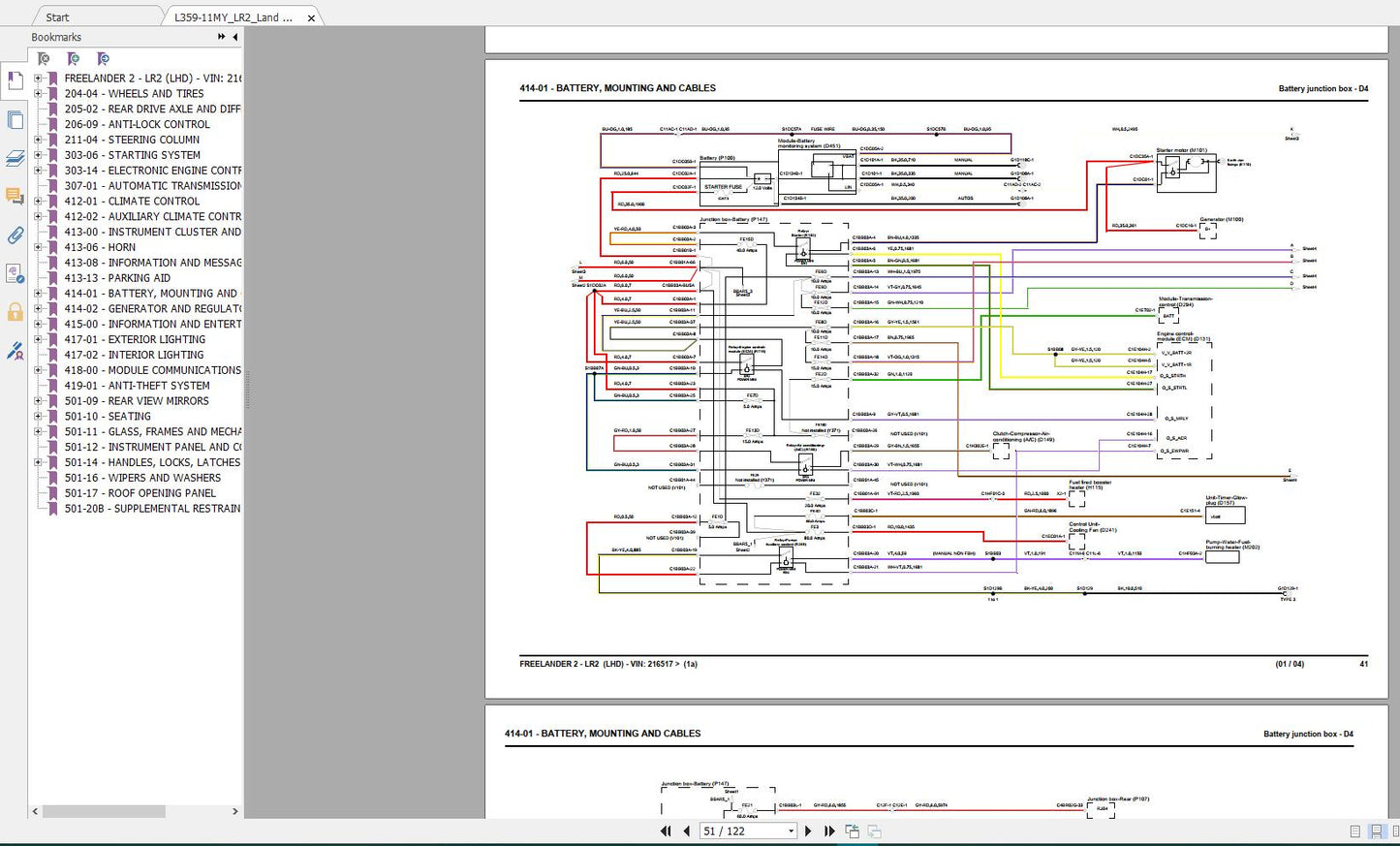Click the padlock security icon
Image resolution: width=1400 pixels, height=846 pixels.
[x=15, y=312]
